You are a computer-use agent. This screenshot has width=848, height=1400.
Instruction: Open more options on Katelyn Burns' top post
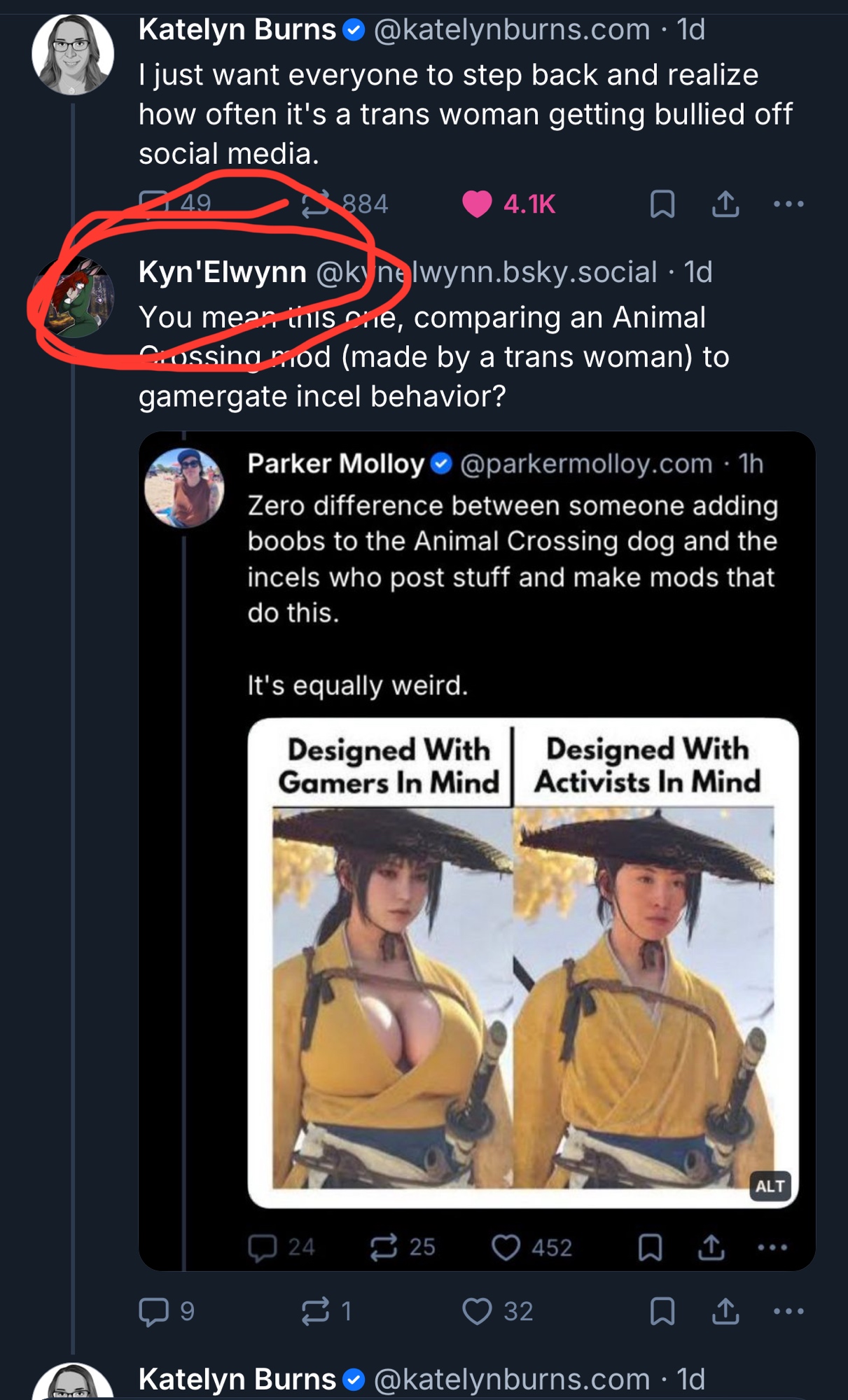788,204
